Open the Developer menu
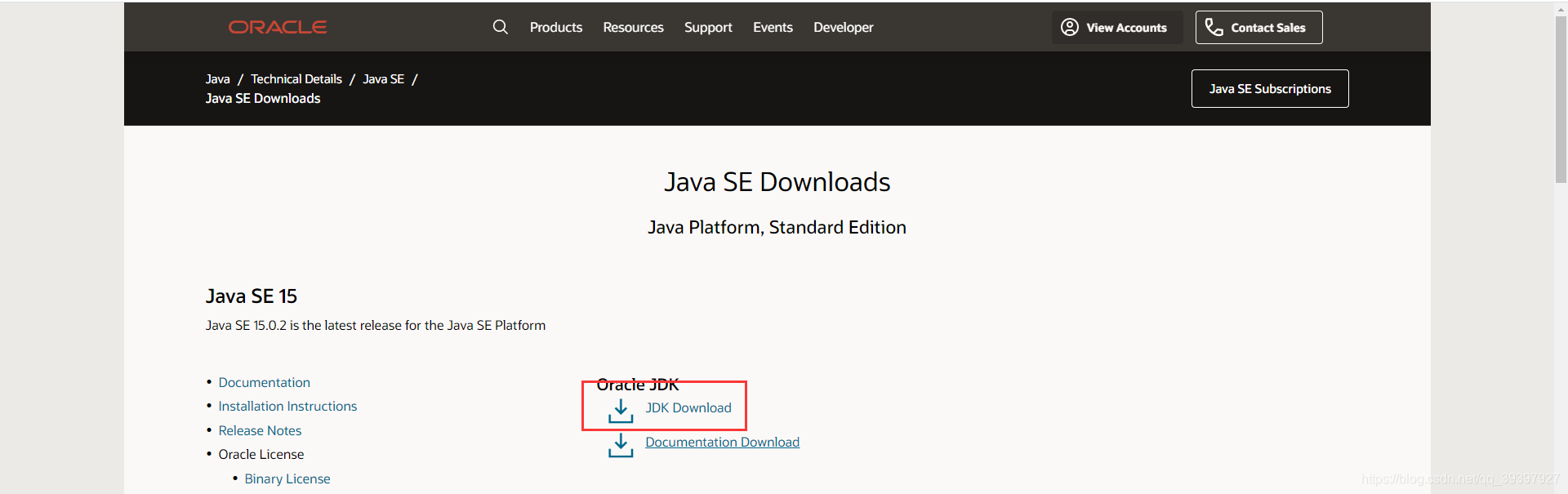Image resolution: width=1568 pixels, height=494 pixels. (x=844, y=28)
